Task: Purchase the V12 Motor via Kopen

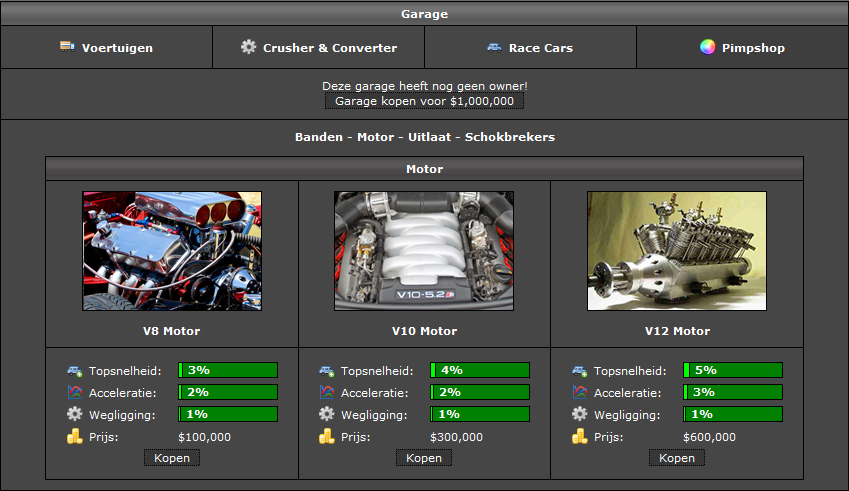Action: (x=677, y=458)
